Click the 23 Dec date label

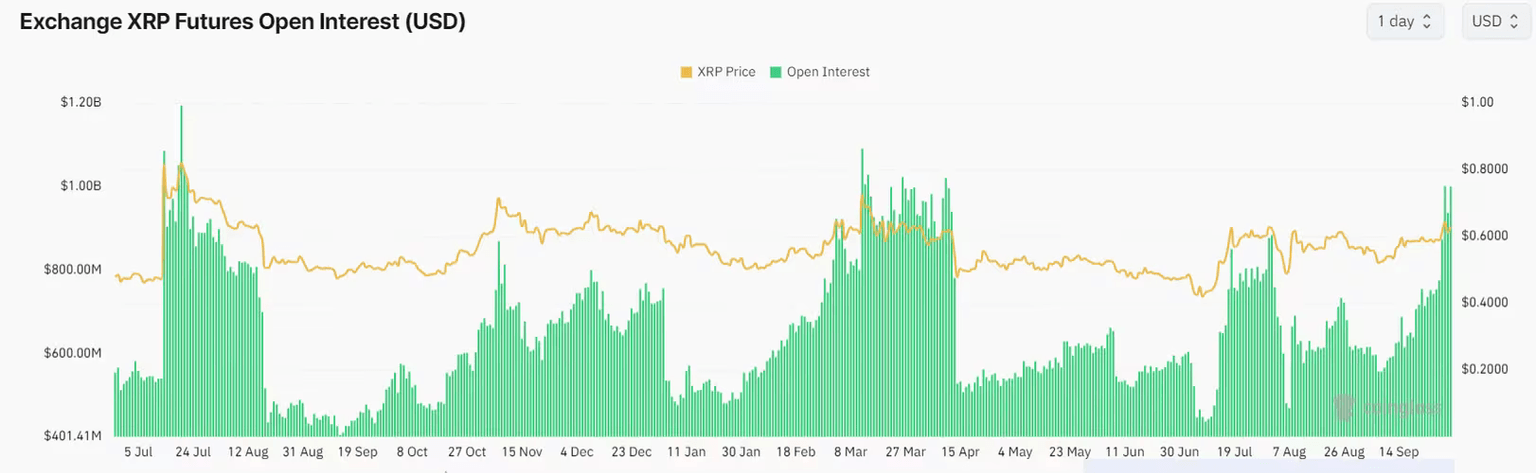(631, 452)
